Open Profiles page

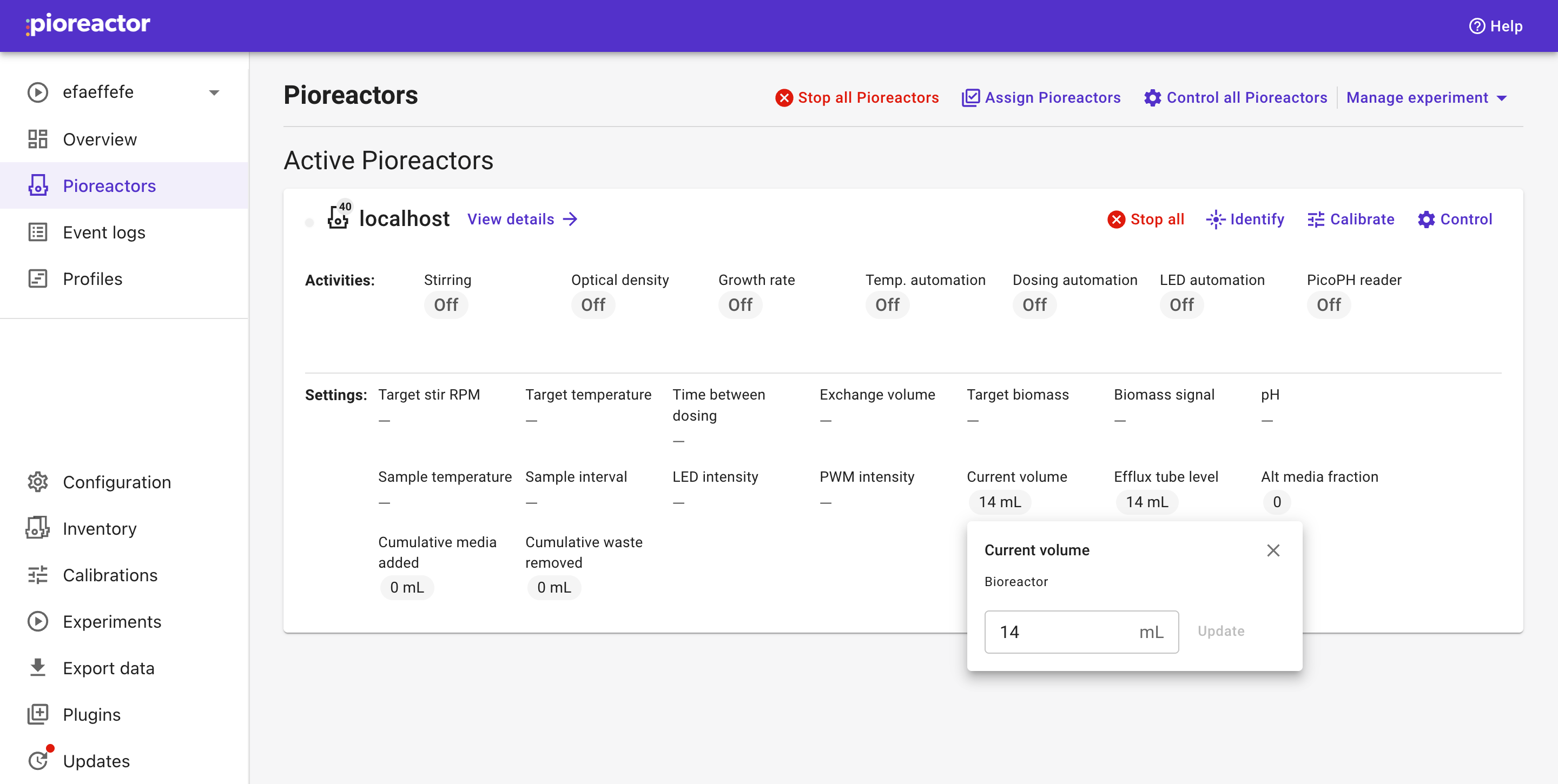93,278
